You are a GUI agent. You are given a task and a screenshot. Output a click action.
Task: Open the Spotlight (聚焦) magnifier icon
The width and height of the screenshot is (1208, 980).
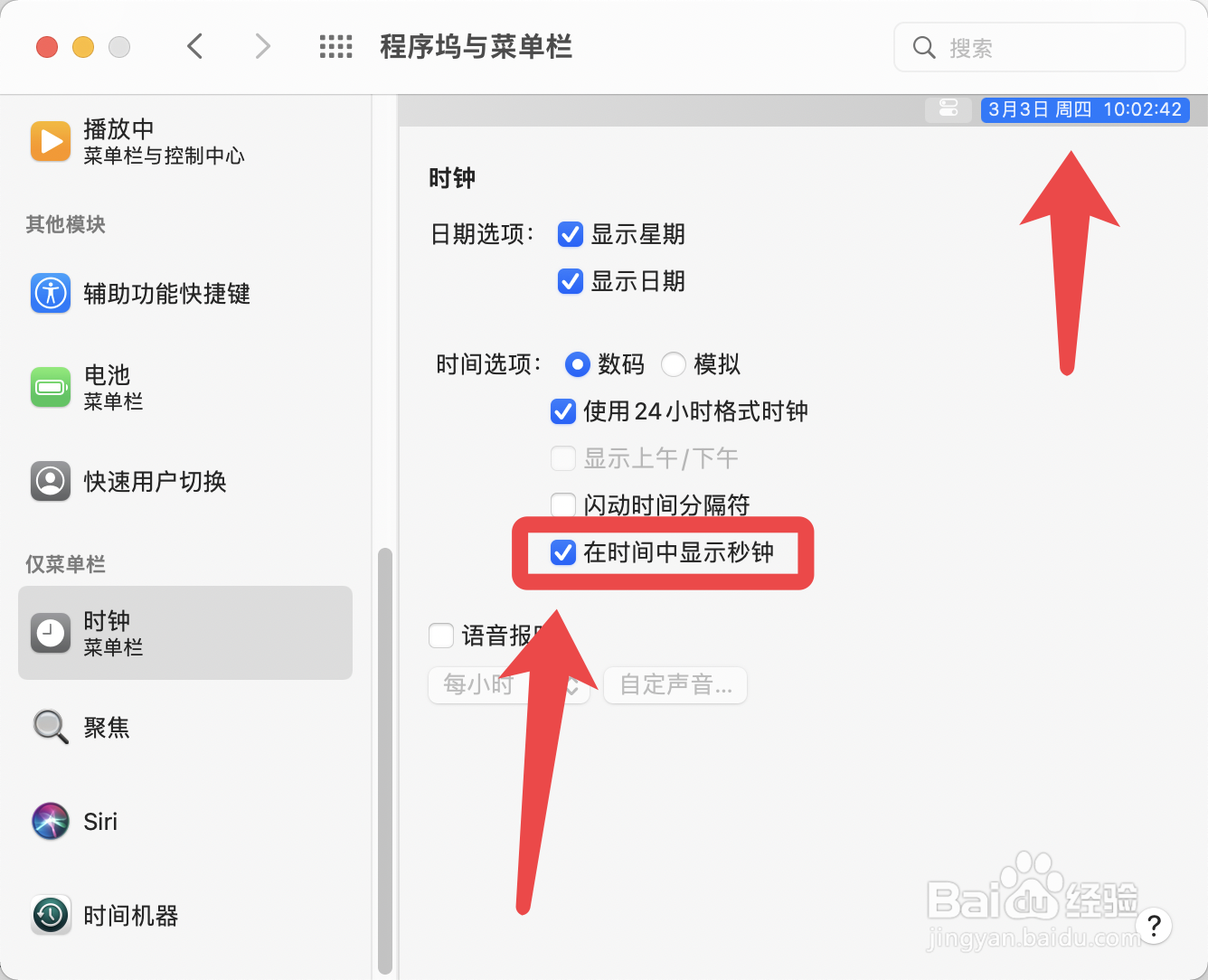(x=51, y=727)
